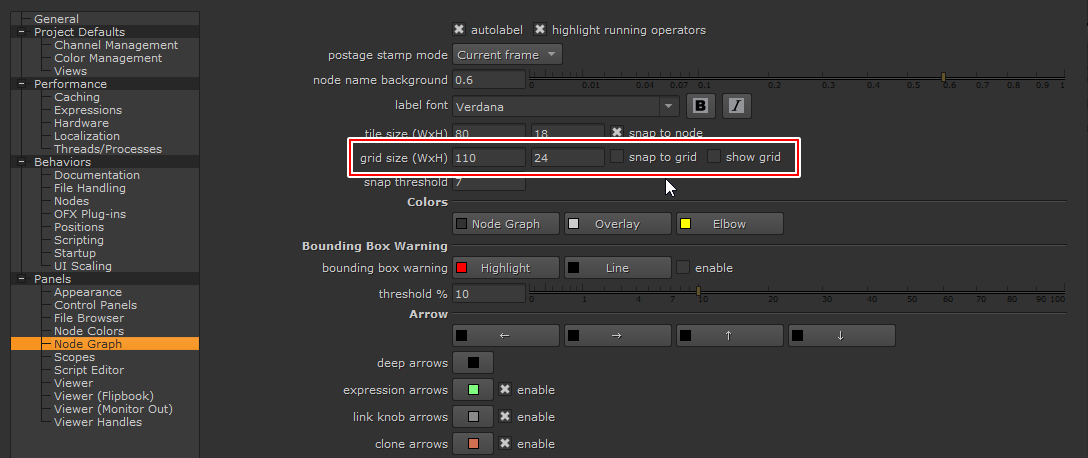
Task: Select Color Management in the preferences tree
Action: (107, 58)
